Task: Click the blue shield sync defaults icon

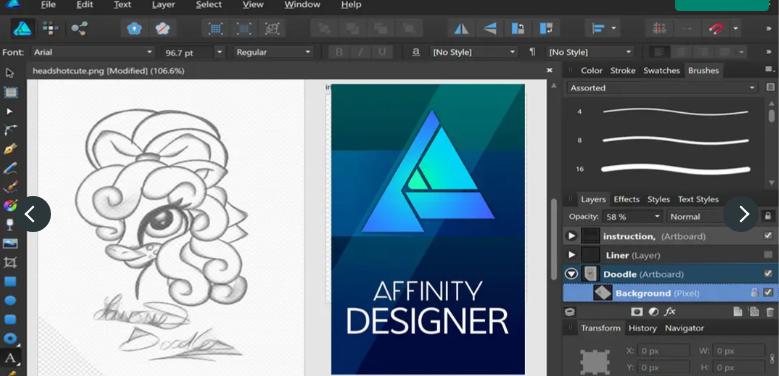Action: [x=134, y=28]
